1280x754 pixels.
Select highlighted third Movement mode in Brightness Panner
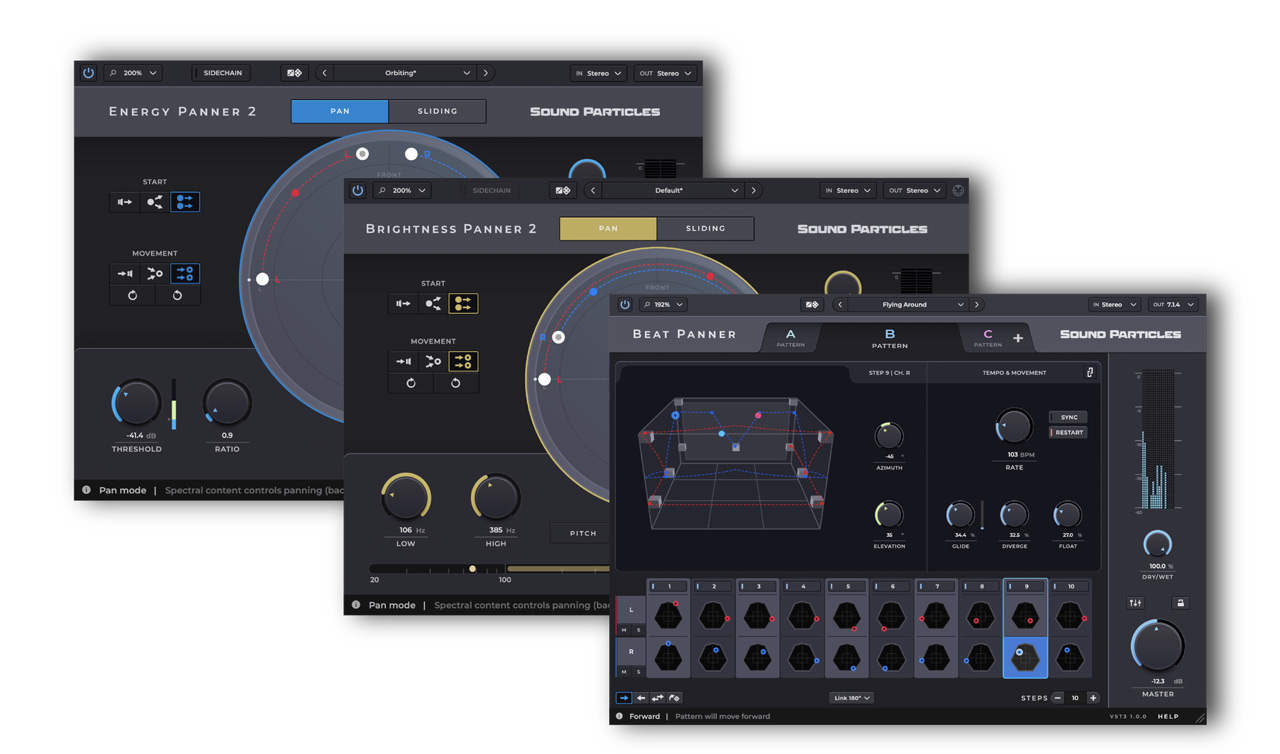tap(462, 361)
